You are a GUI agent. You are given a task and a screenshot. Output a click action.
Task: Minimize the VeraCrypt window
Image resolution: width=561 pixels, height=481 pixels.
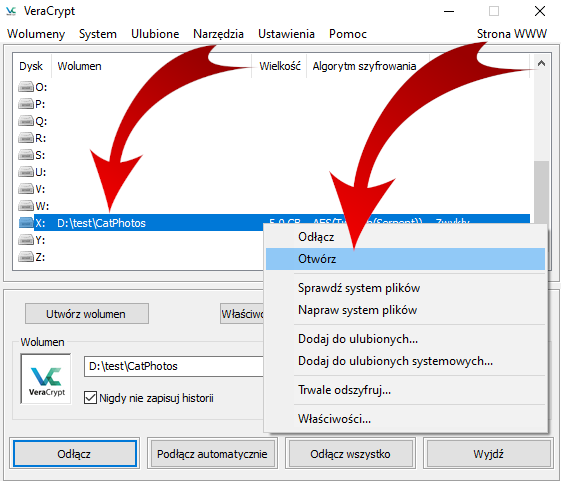(x=449, y=11)
